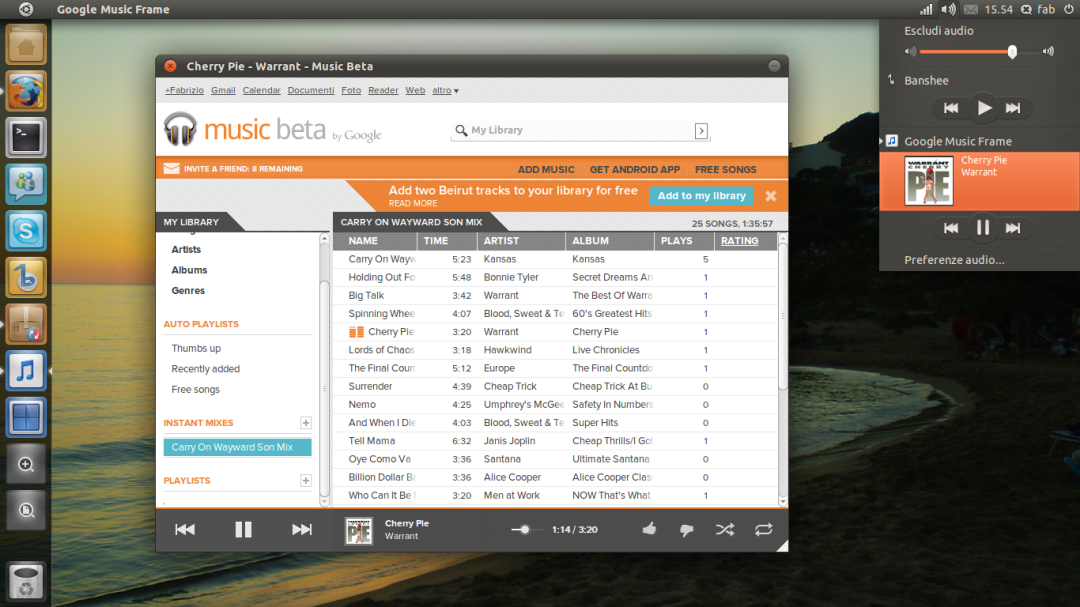1080x607 pixels.
Task: Give thumbs down to Cherry Pie
Action: coord(687,530)
